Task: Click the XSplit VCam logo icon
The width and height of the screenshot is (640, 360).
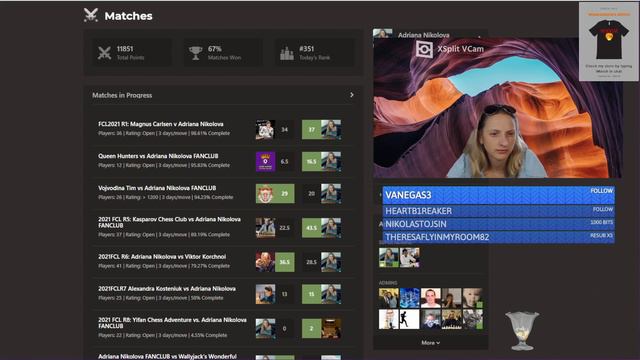Action: 424,49
